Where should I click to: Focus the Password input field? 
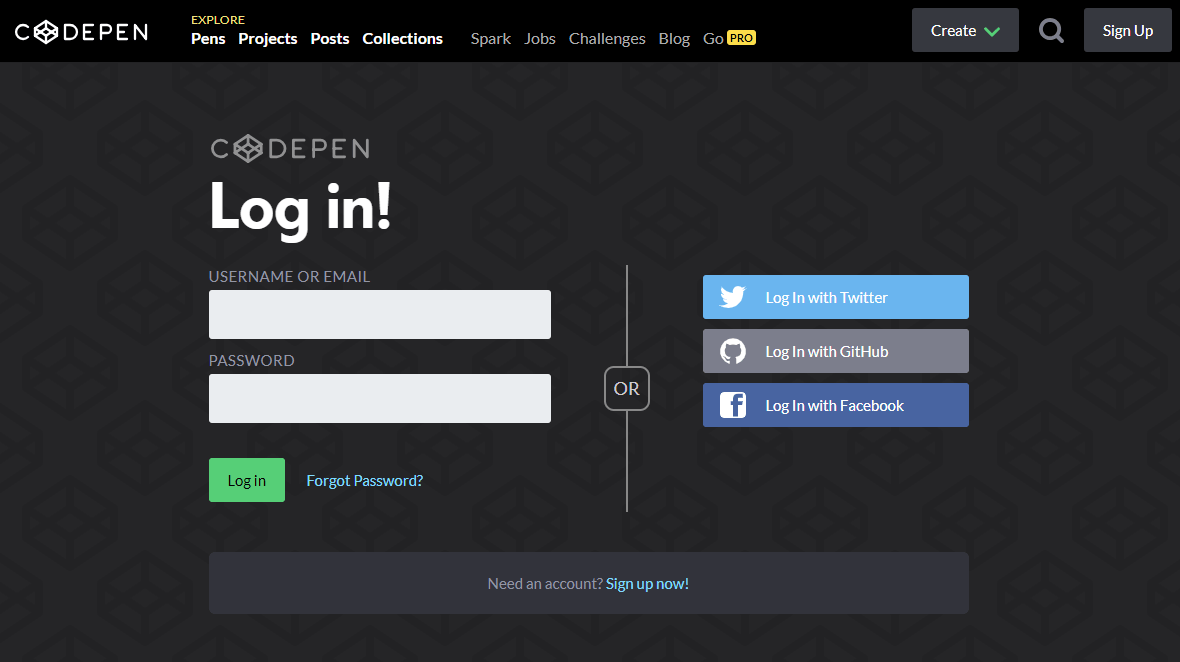pos(380,399)
